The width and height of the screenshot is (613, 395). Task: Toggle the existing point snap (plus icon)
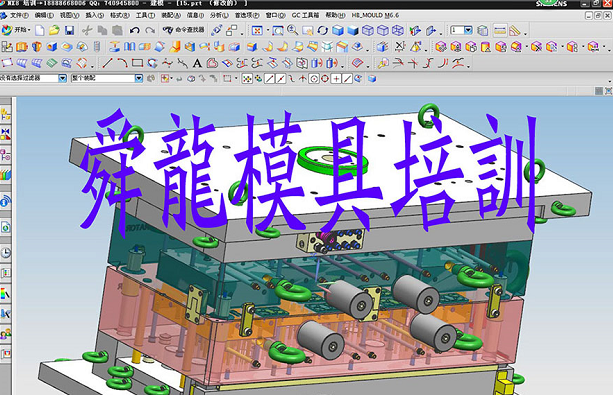click(x=336, y=79)
